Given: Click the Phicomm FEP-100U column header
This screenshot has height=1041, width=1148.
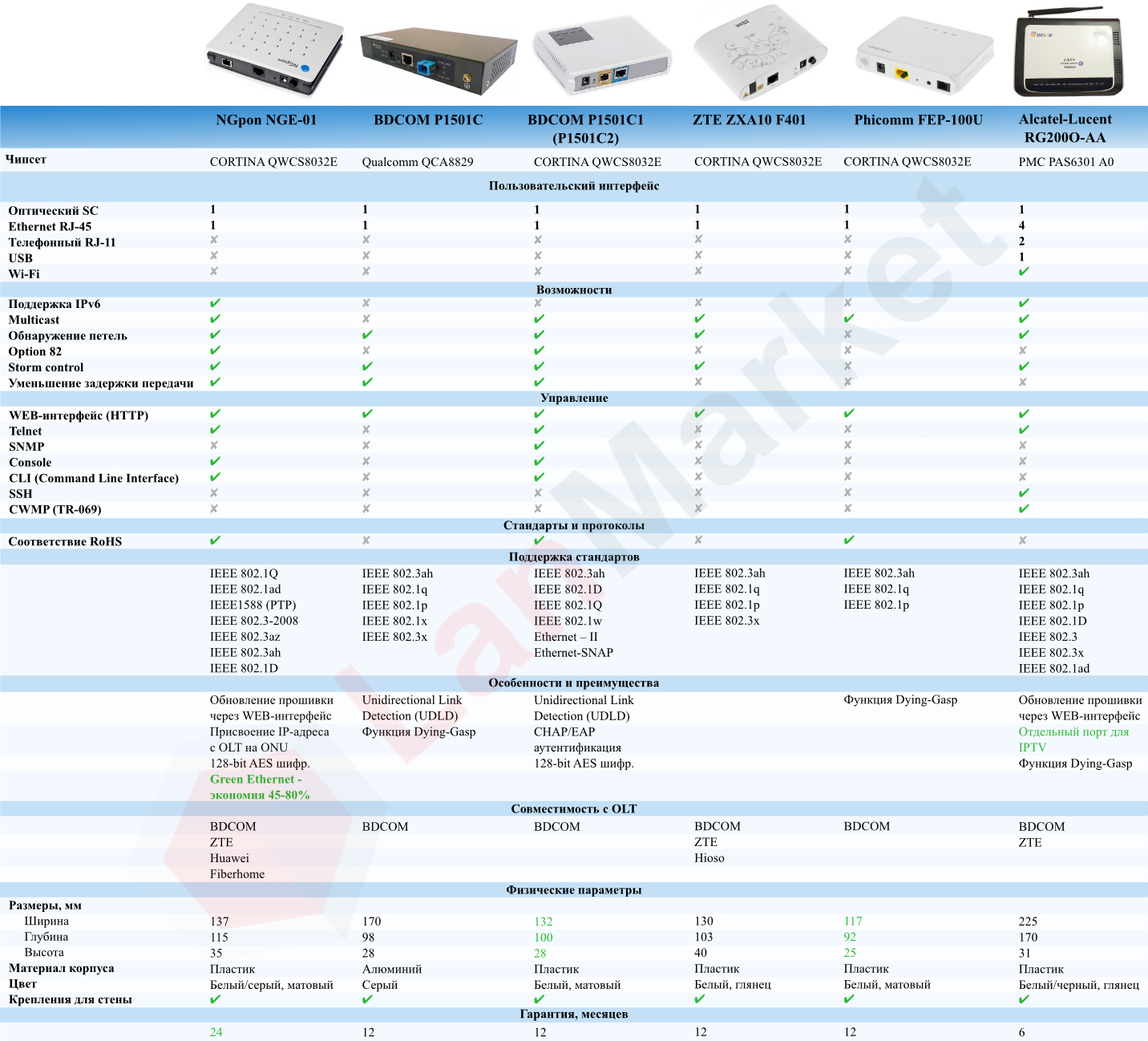Looking at the screenshot, I should pyautogui.click(x=918, y=120).
